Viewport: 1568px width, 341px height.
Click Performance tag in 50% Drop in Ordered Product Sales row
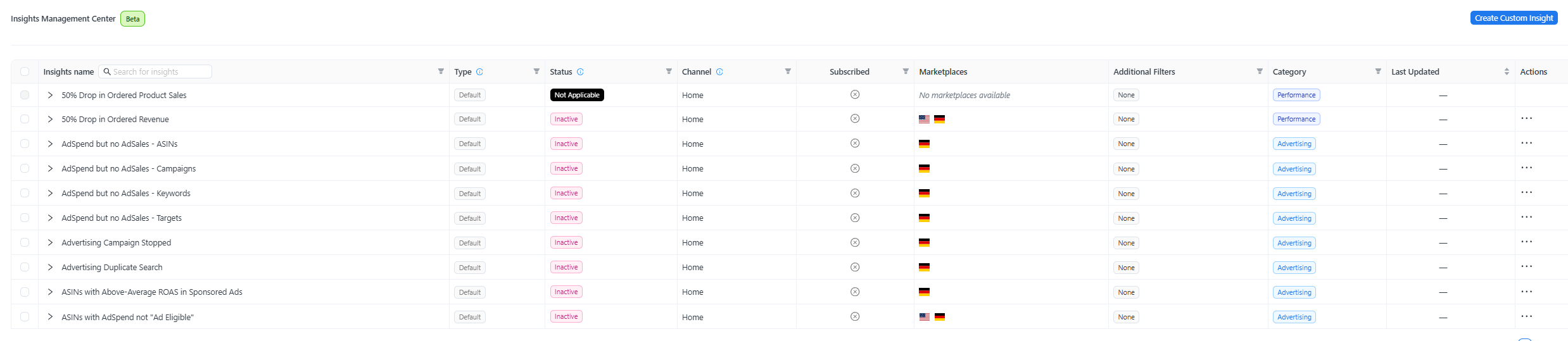click(x=1296, y=95)
